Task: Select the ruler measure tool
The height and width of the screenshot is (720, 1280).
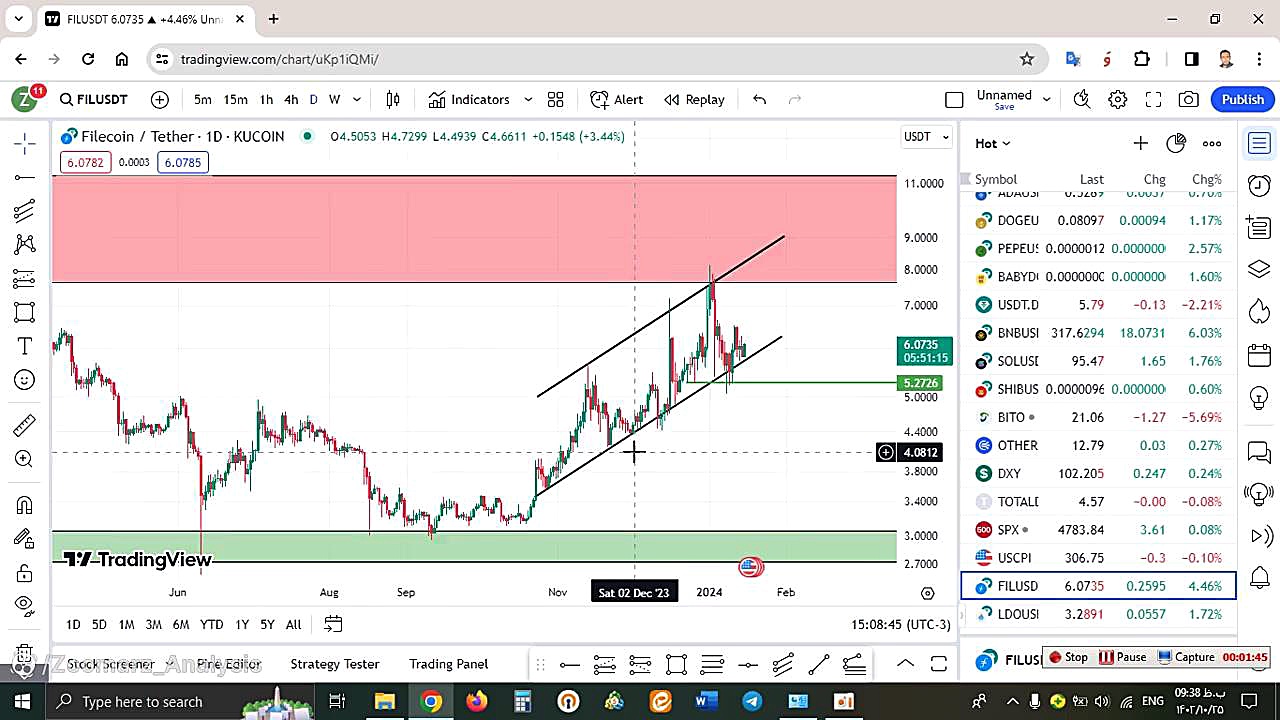Action: tap(25, 425)
